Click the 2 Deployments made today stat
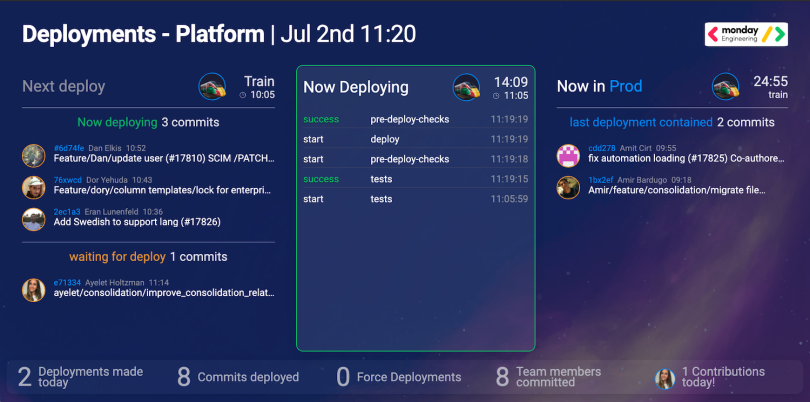 tap(81, 377)
